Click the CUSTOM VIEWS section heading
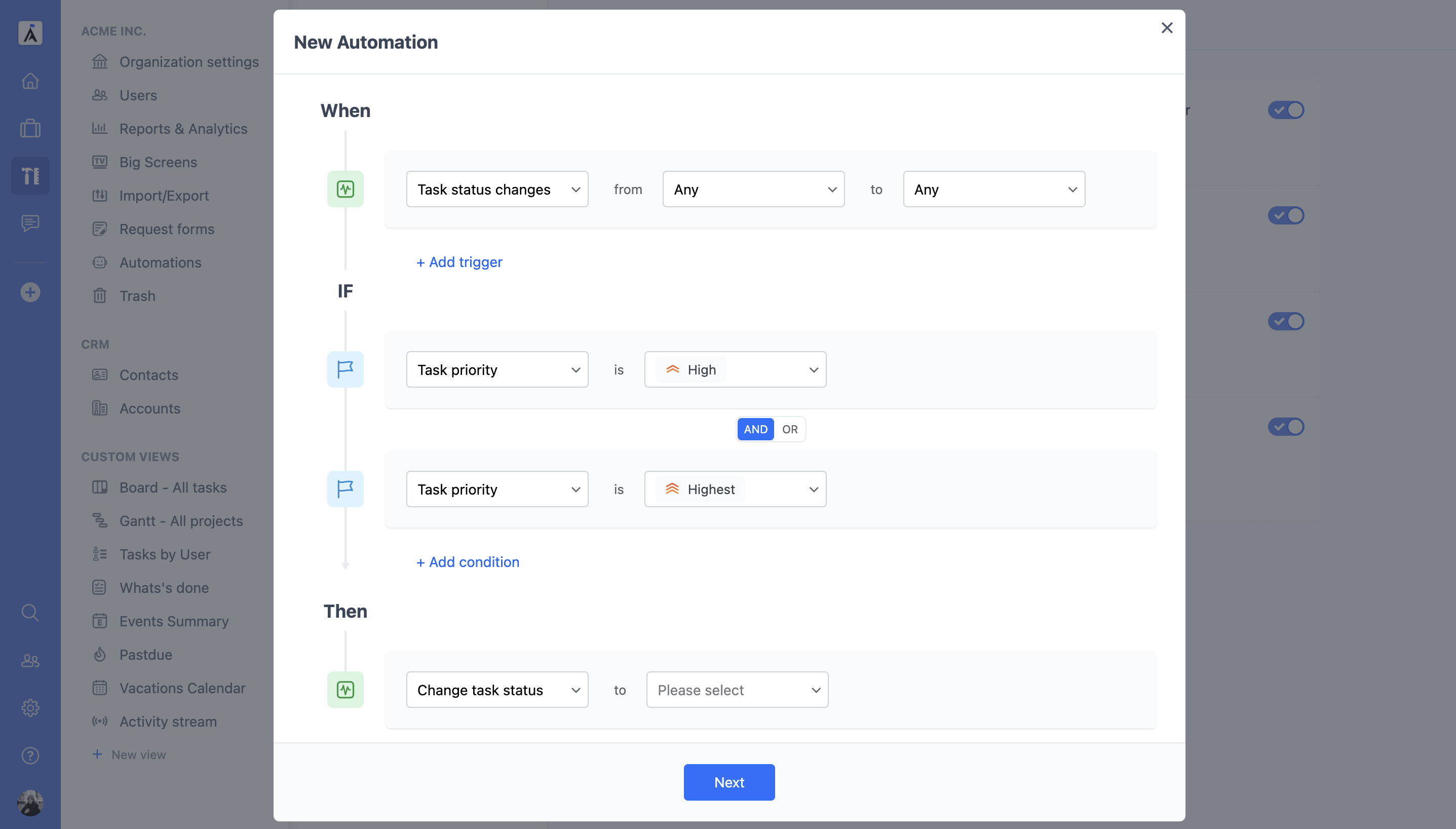This screenshot has width=1456, height=829. [x=130, y=457]
